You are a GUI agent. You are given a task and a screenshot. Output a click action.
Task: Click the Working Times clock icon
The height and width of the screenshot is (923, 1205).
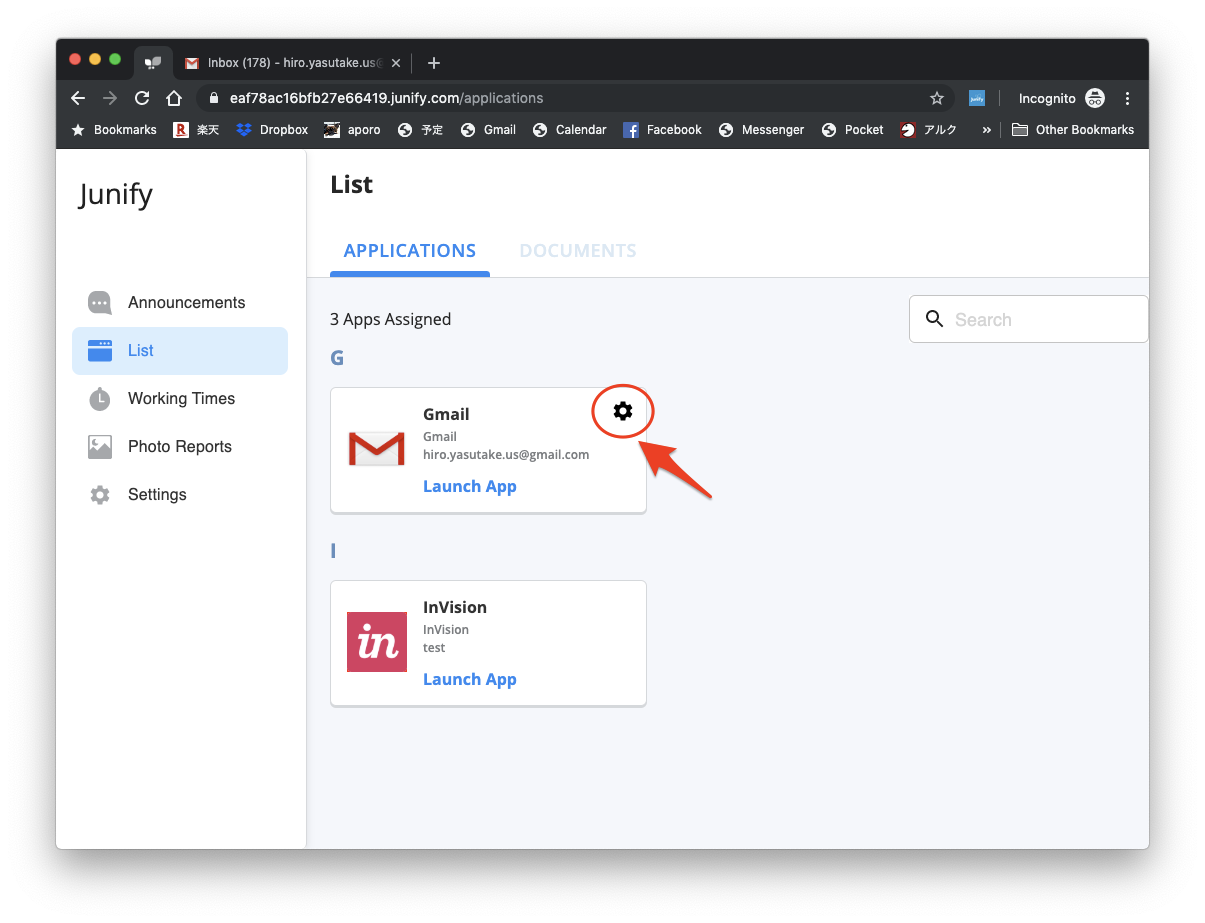[100, 399]
